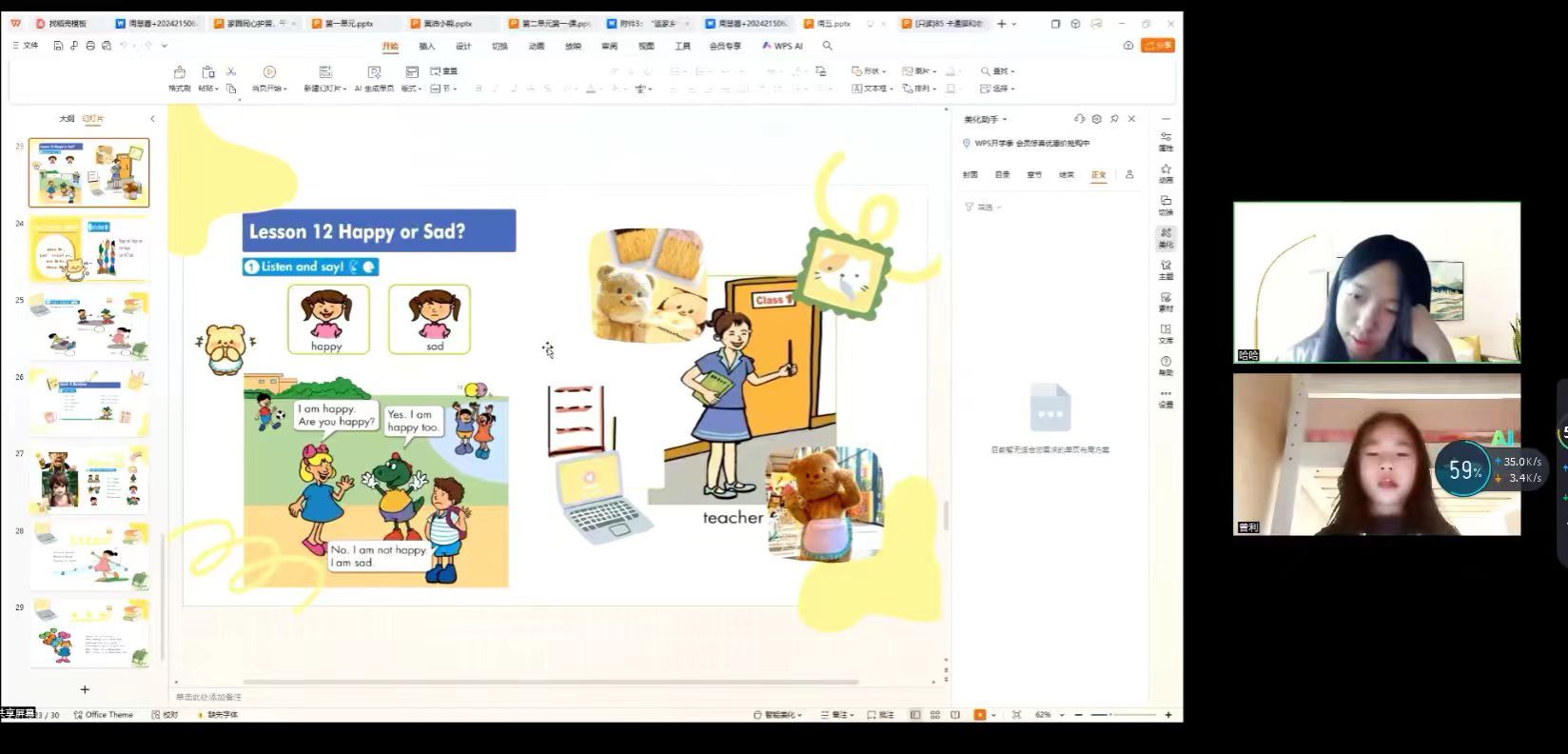The width and height of the screenshot is (1568, 754).
Task: Click the WPS AI button in menu bar
Action: pos(782,46)
